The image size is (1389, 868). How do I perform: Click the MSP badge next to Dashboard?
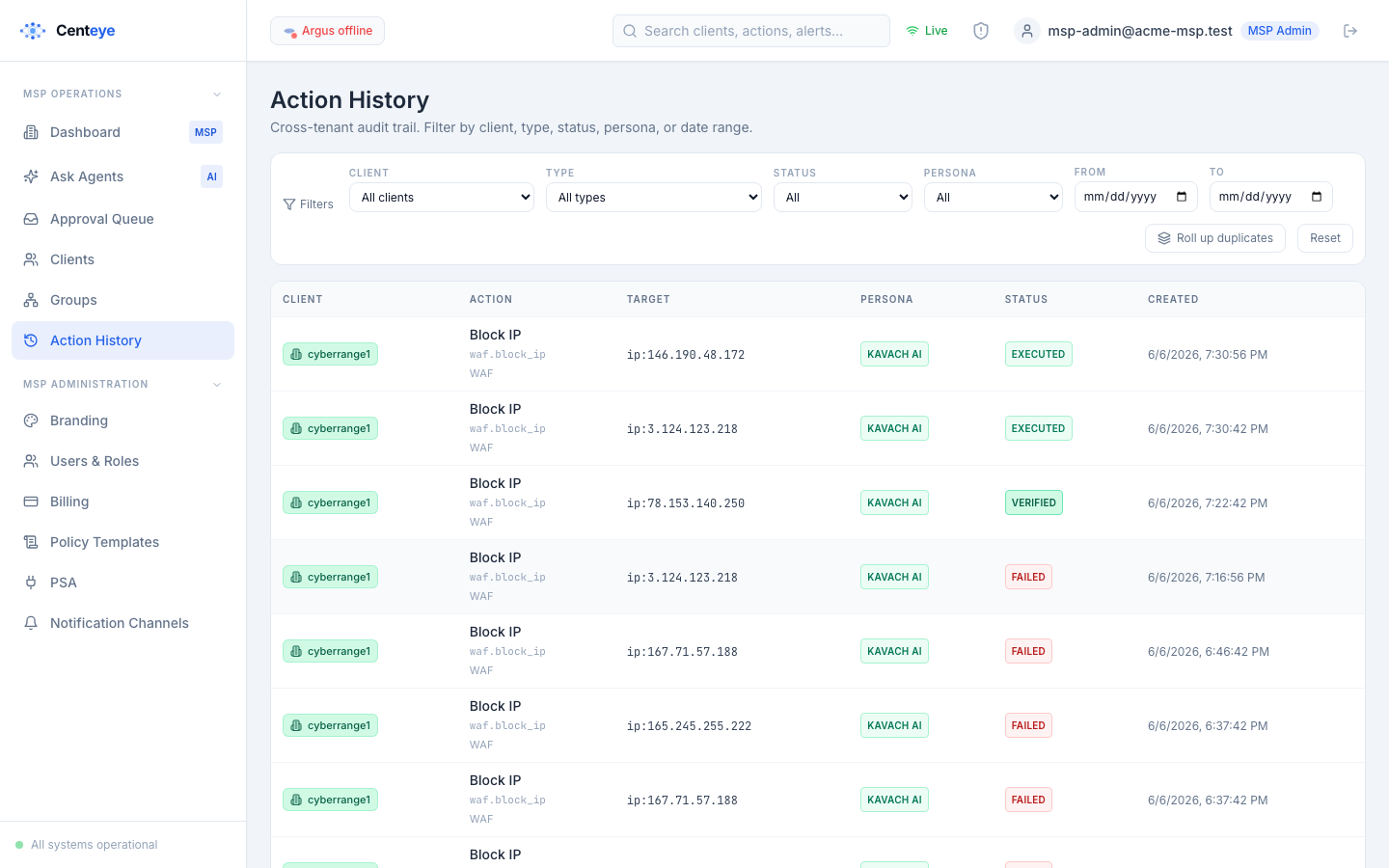[205, 132]
